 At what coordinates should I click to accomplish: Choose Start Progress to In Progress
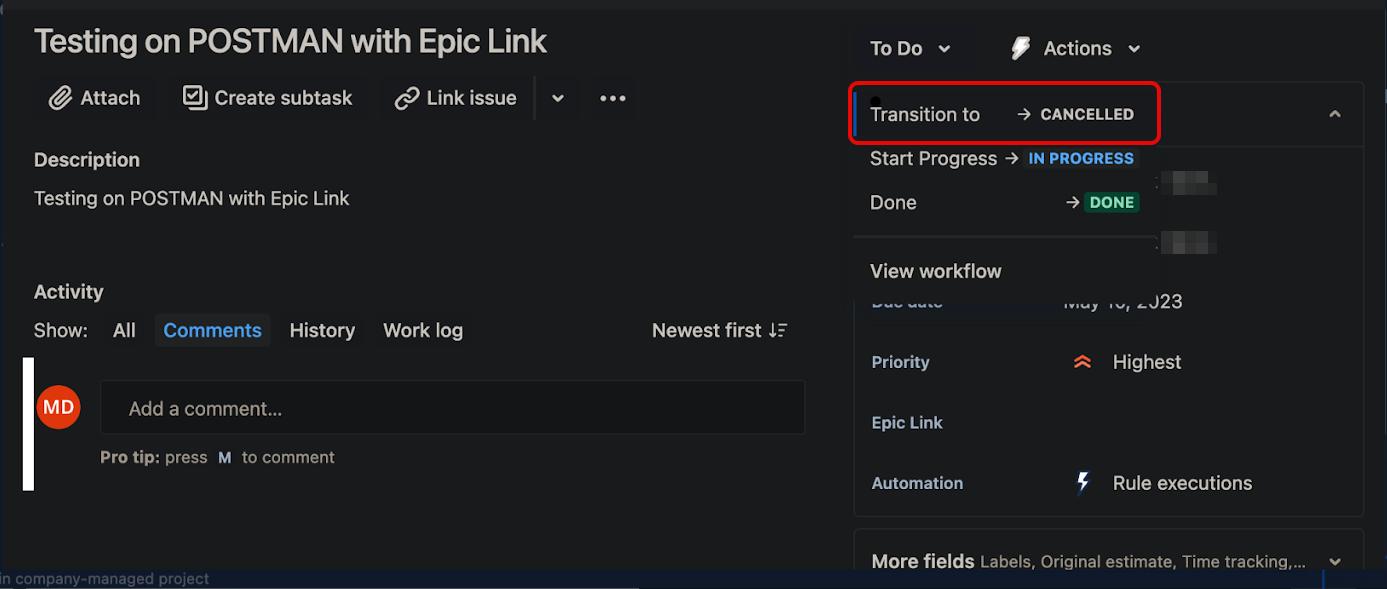coord(1006,158)
